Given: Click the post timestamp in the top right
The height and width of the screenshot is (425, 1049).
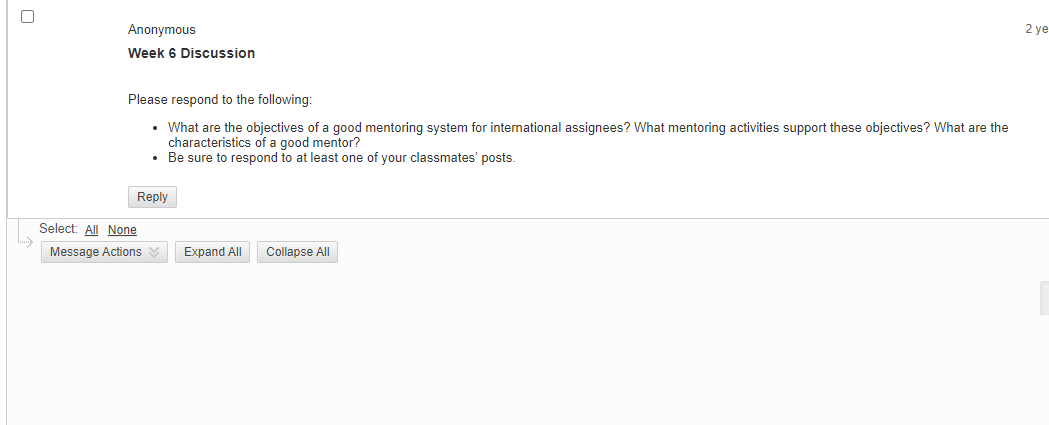Looking at the screenshot, I should pyautogui.click(x=1037, y=29).
